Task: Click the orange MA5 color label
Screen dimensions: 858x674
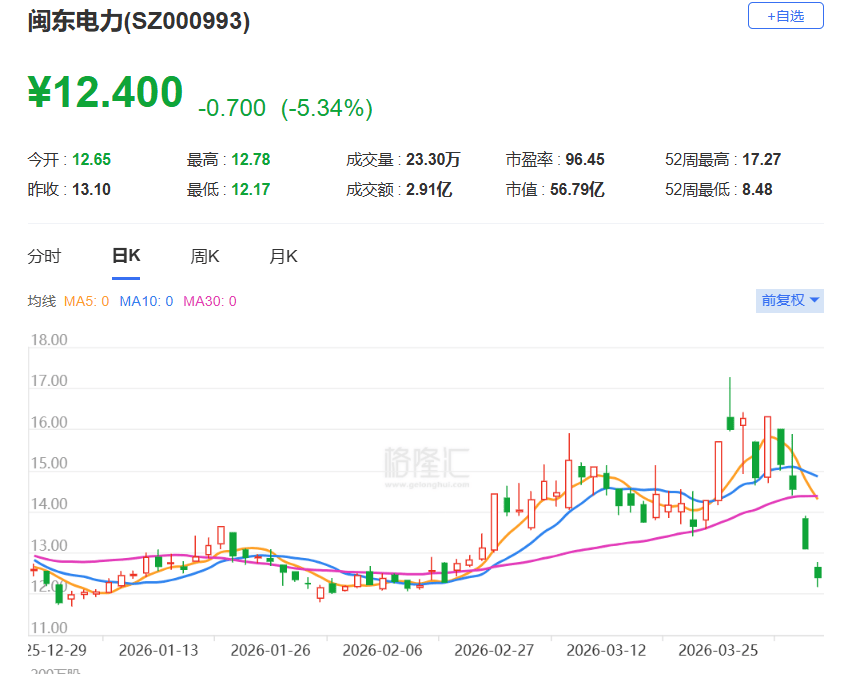Action: coord(81,300)
